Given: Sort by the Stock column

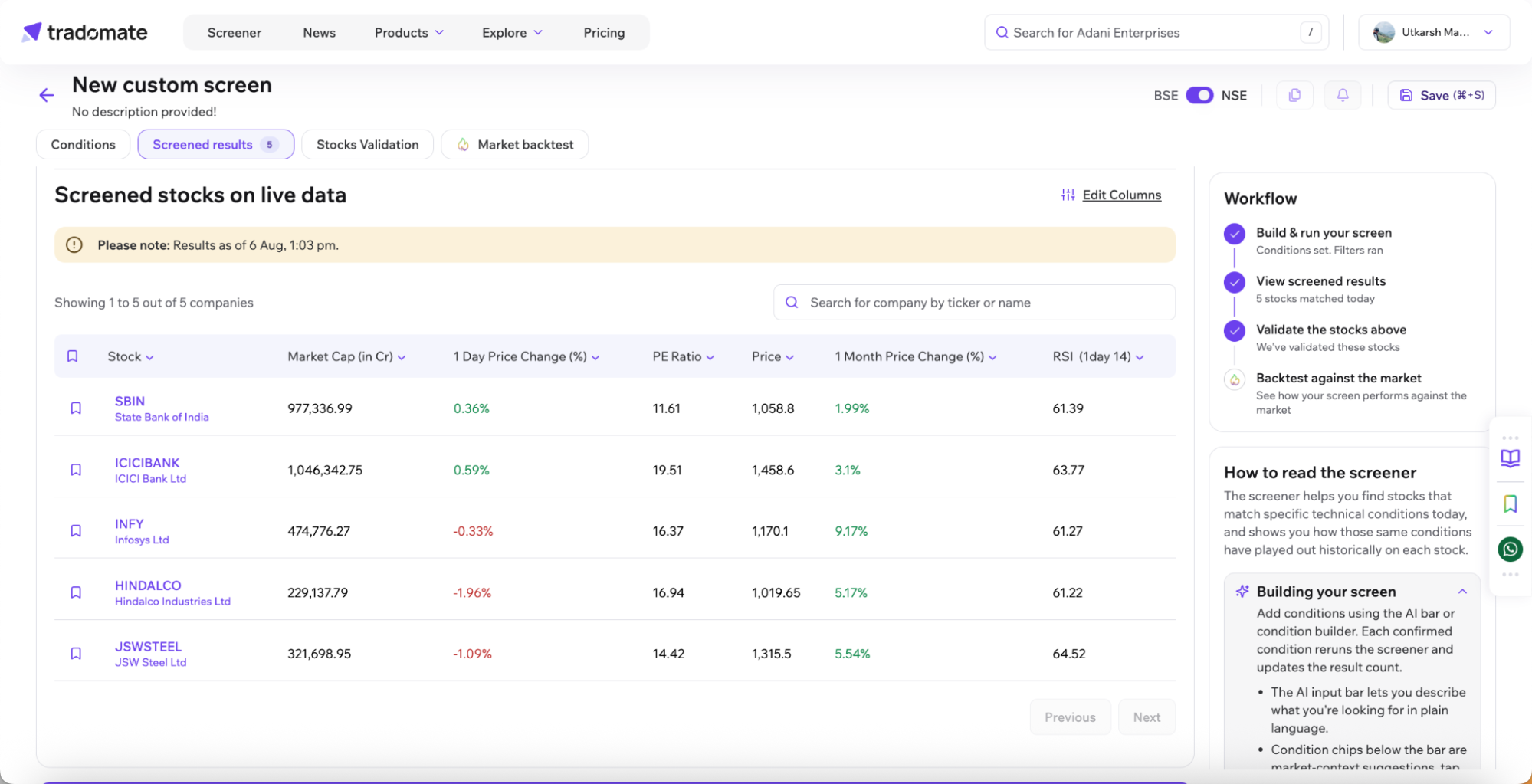Looking at the screenshot, I should point(130,356).
